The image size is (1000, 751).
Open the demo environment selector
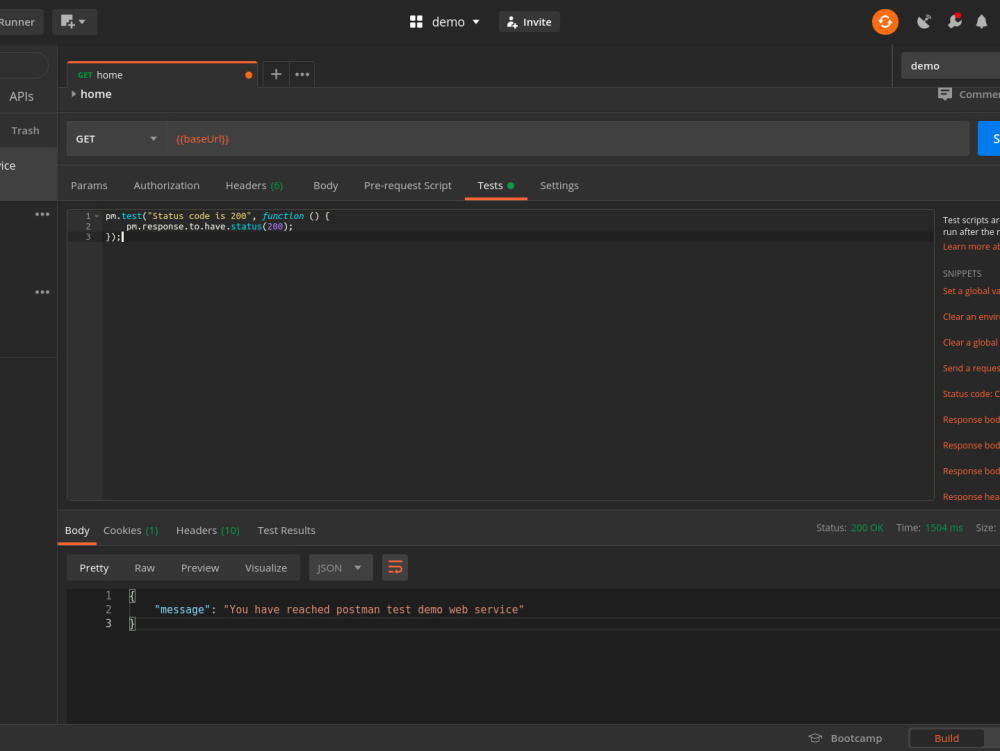(950, 66)
